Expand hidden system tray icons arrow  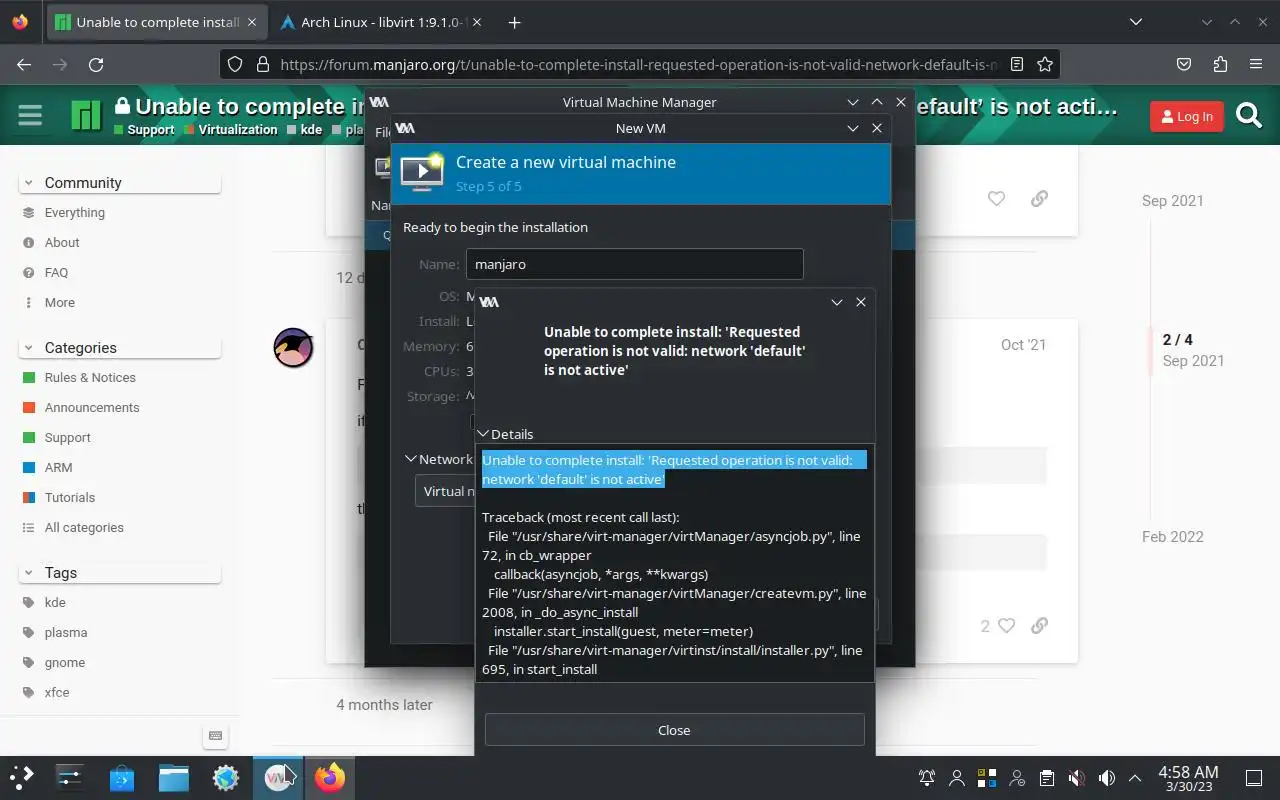[x=1135, y=778]
